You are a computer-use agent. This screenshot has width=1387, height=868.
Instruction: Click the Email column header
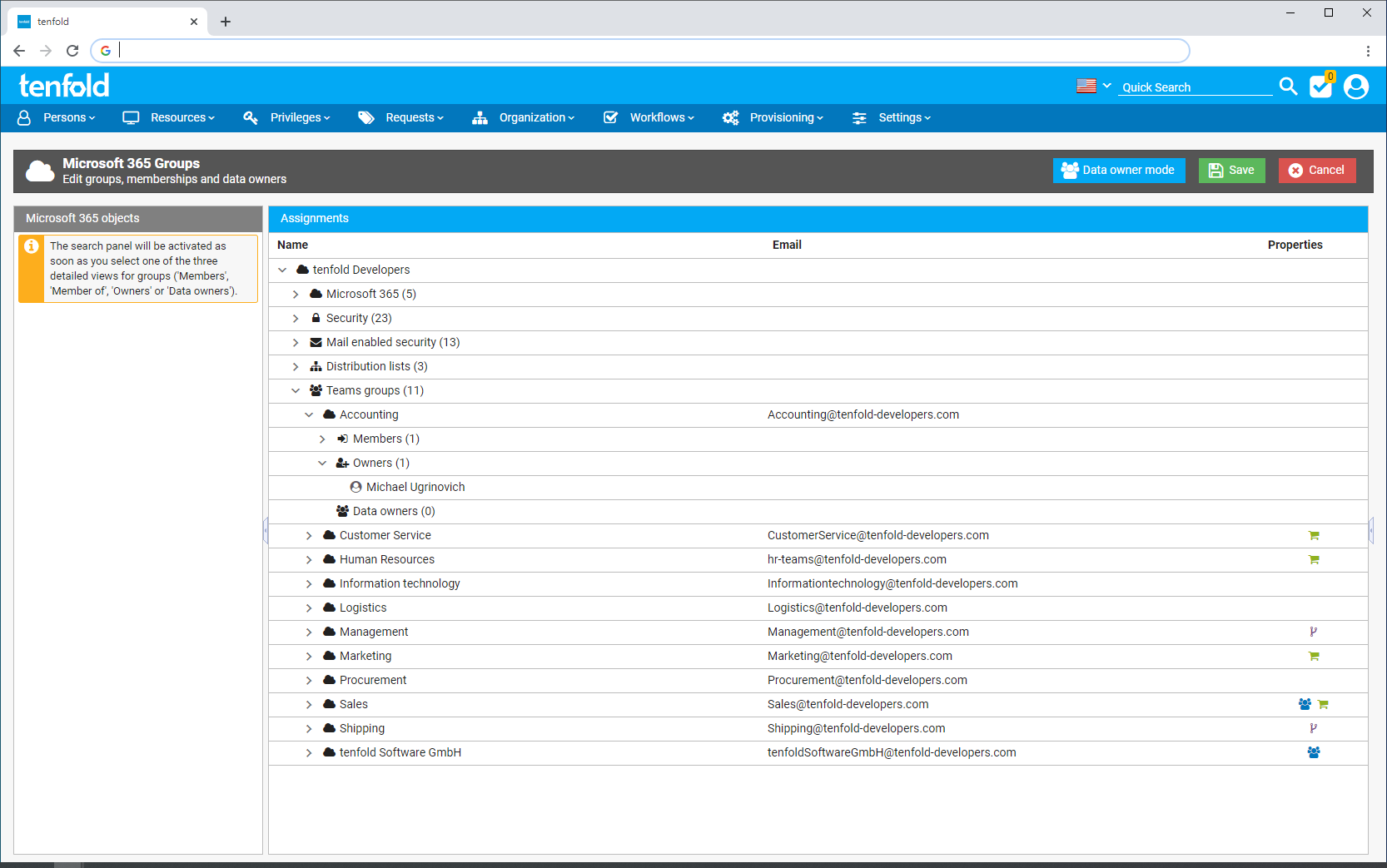[x=787, y=245]
